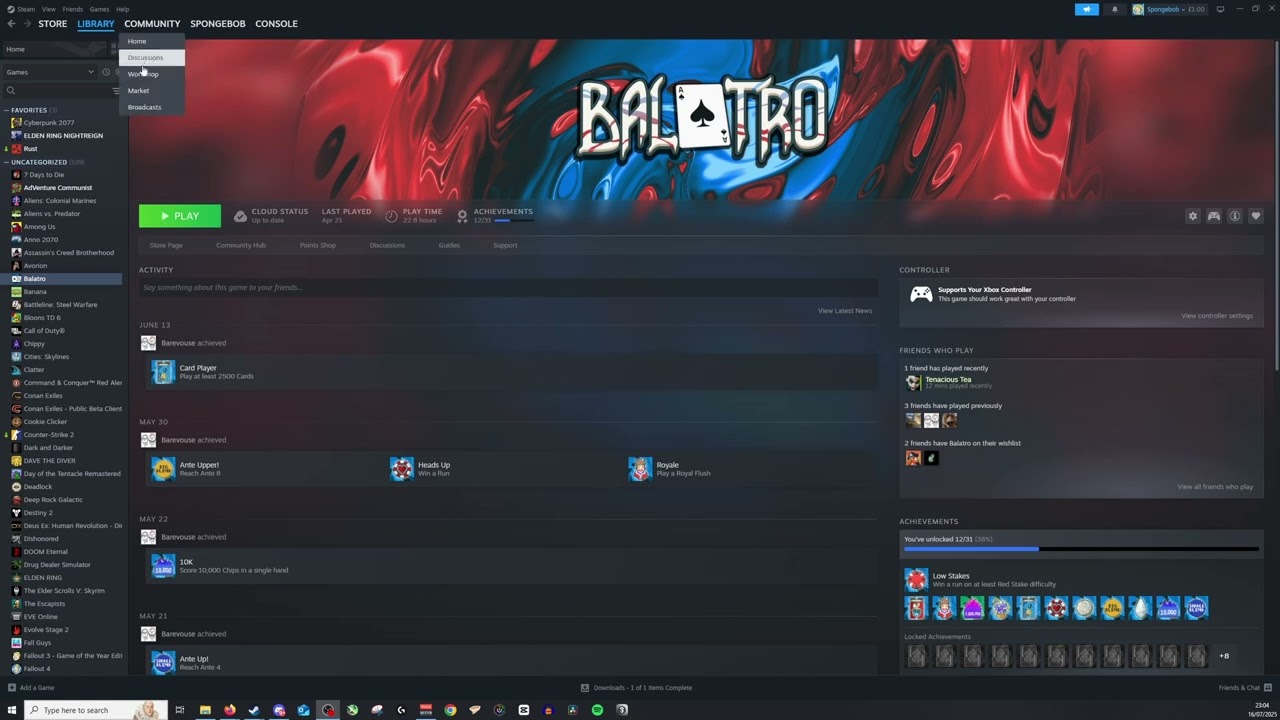Click the Royale achievement icon
1280x720 pixels.
[640, 469]
